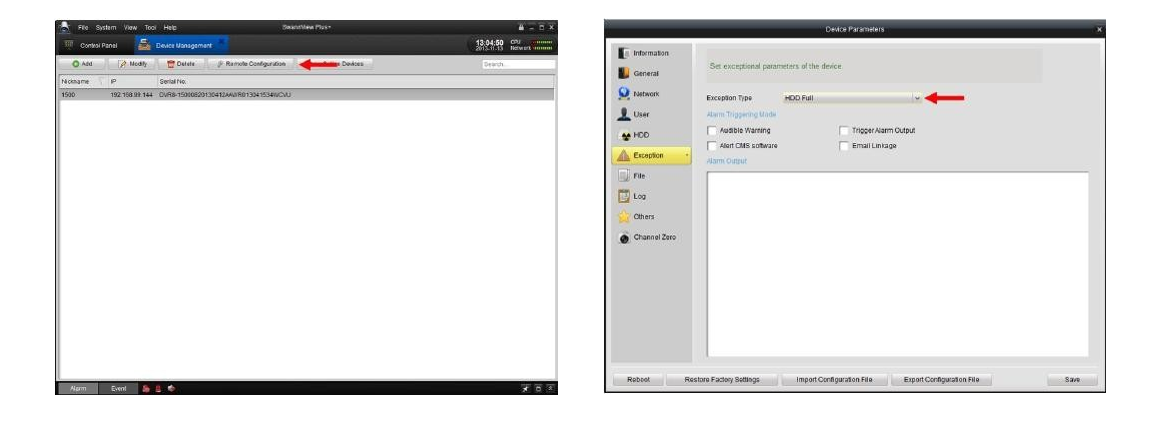Screen dimensions: 1166x425
Task: Toggle the Email Linkage checkbox
Action: [844, 146]
